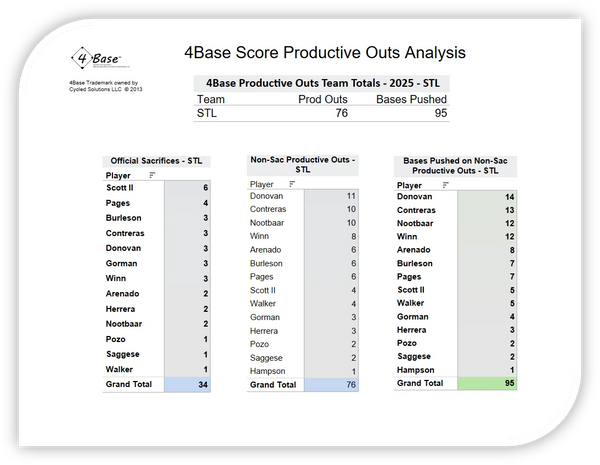Select 'Donovan' in Bases Pushed table

[414, 197]
